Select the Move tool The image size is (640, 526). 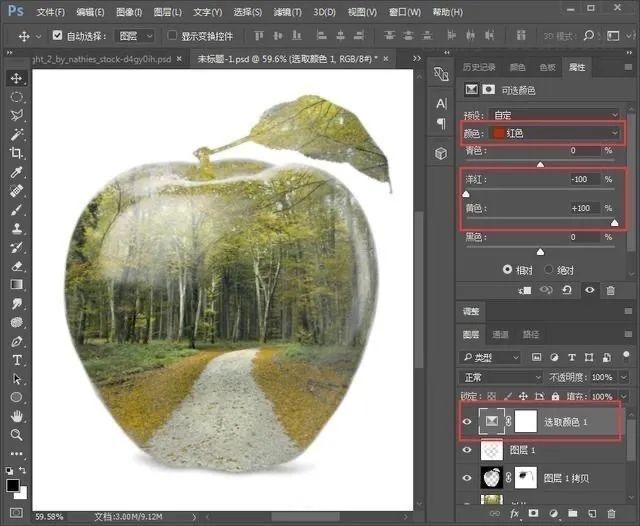[17, 78]
